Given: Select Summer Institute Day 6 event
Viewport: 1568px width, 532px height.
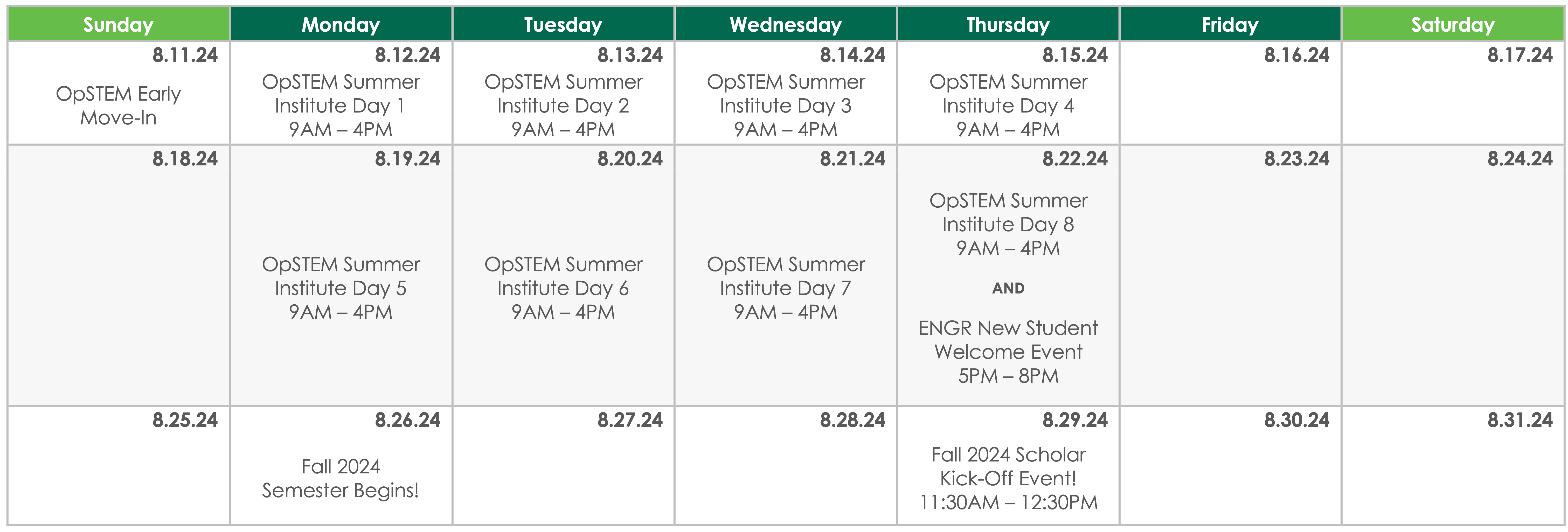Looking at the screenshot, I should tap(563, 288).
